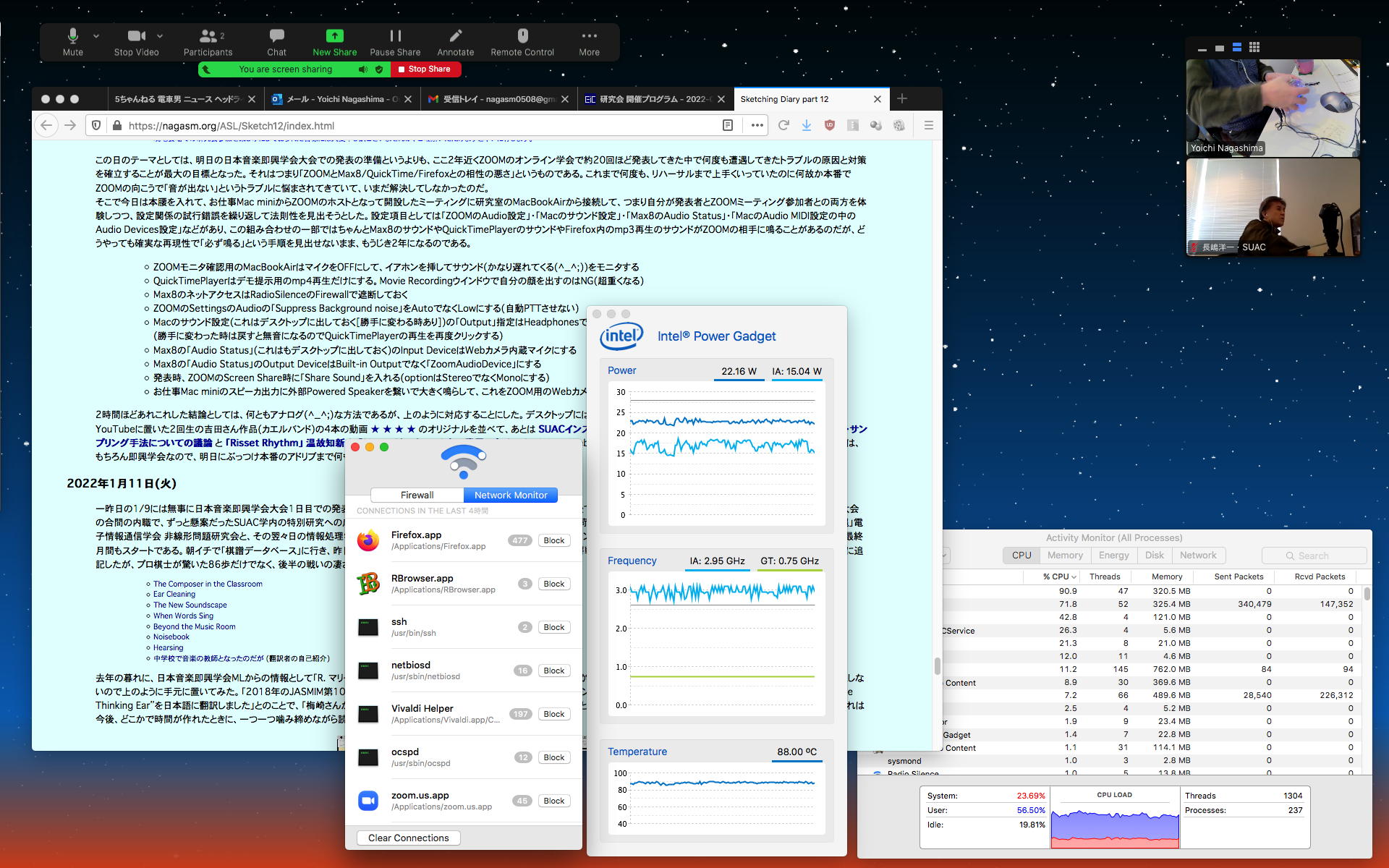1389x868 pixels.
Task: Switch to the Firewall tab
Action: (x=417, y=495)
